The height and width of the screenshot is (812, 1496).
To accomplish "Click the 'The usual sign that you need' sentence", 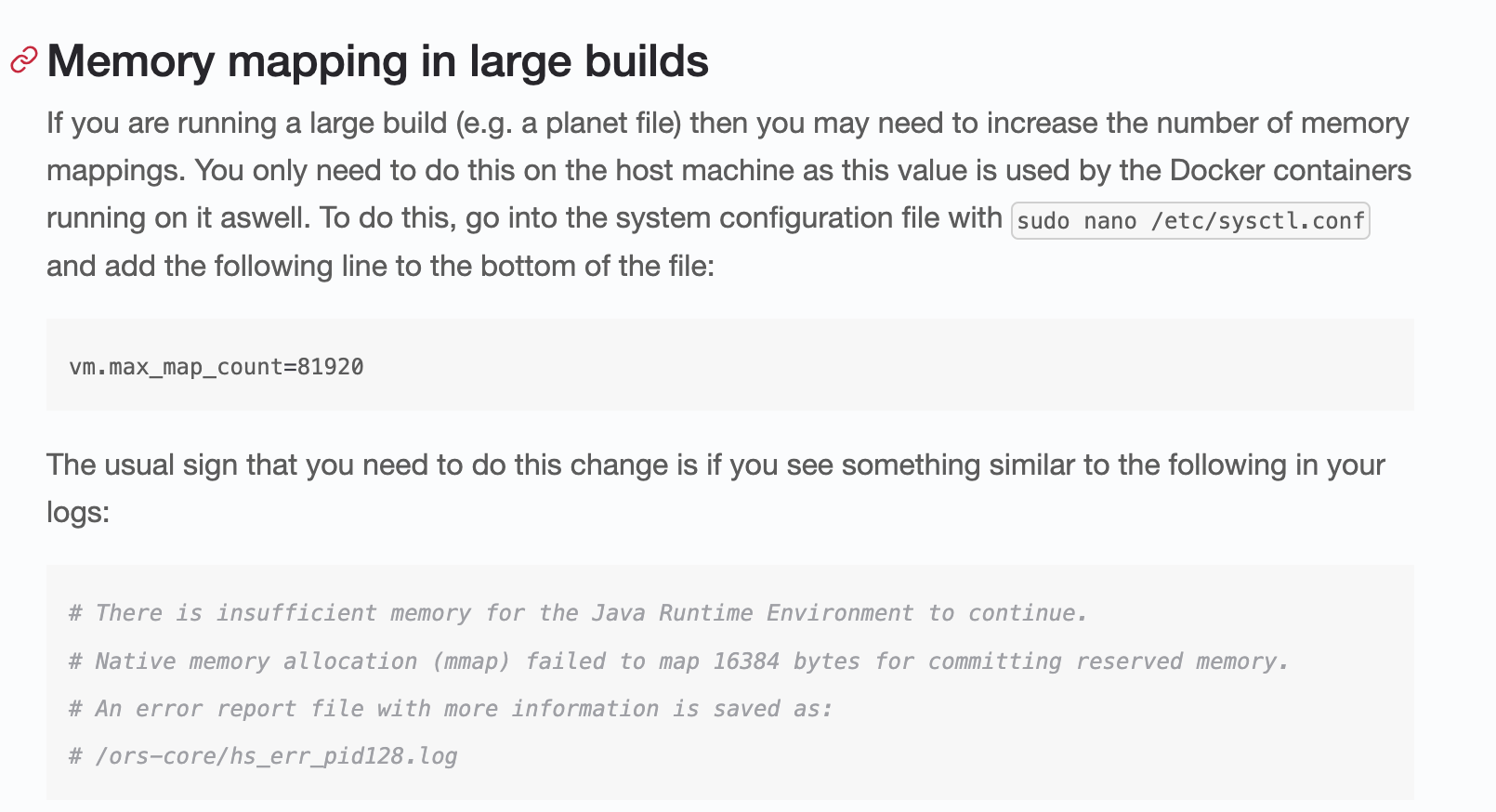I will tap(715, 465).
